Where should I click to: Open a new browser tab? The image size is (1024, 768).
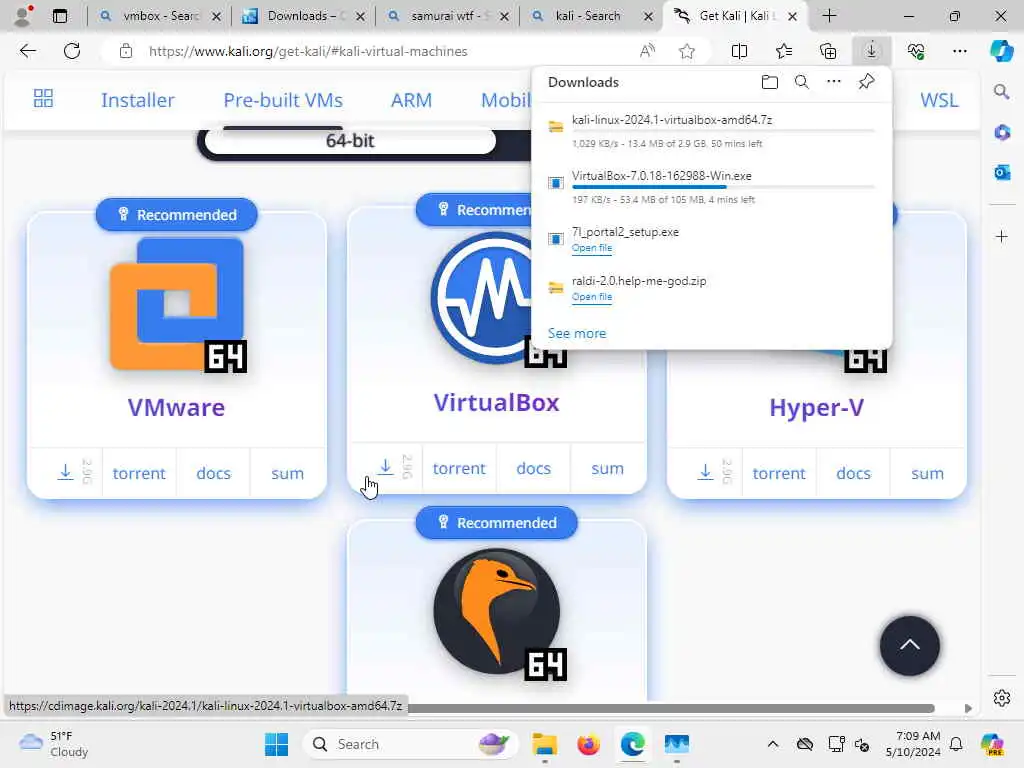(829, 16)
